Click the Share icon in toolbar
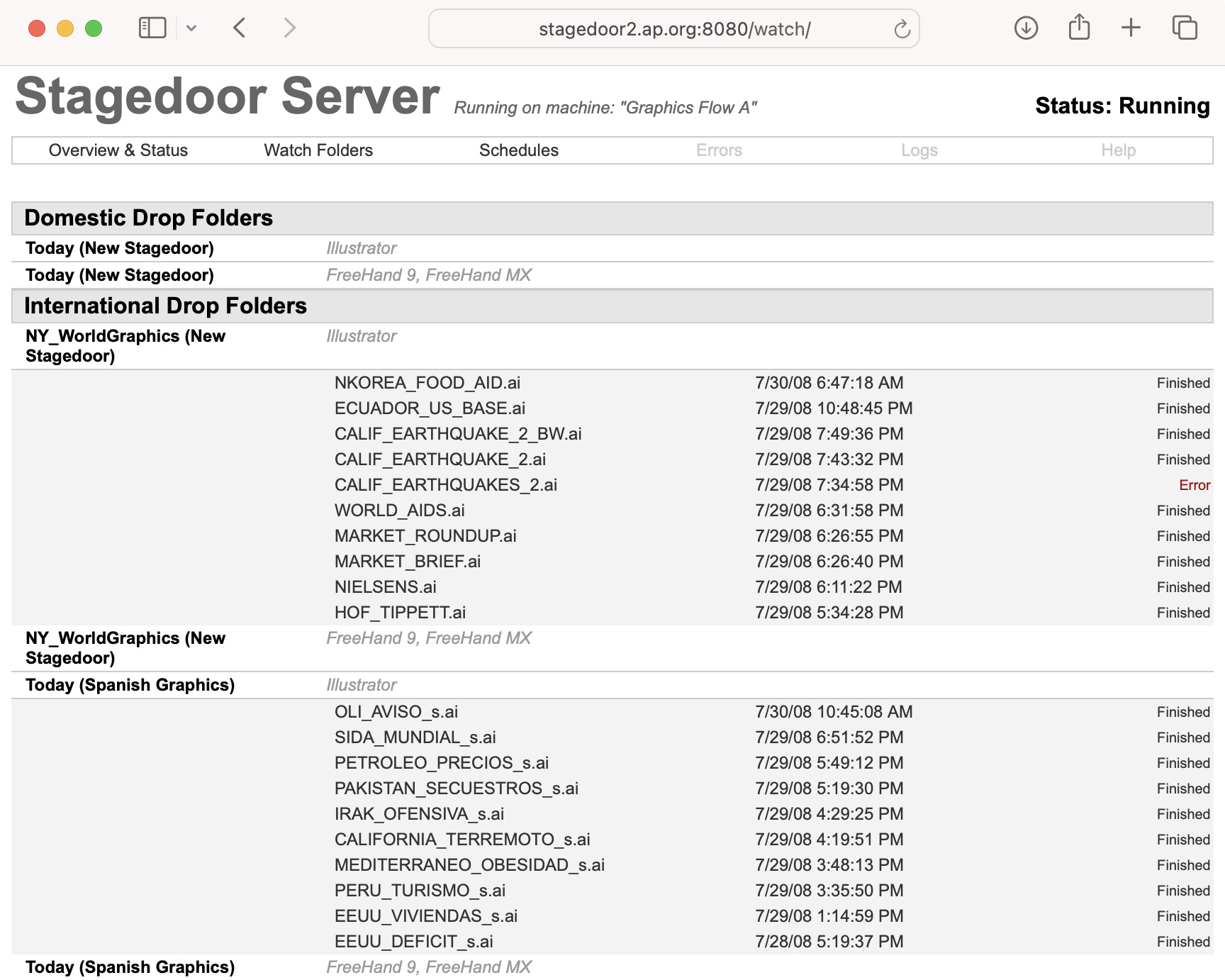The height and width of the screenshot is (980, 1225). click(1079, 27)
